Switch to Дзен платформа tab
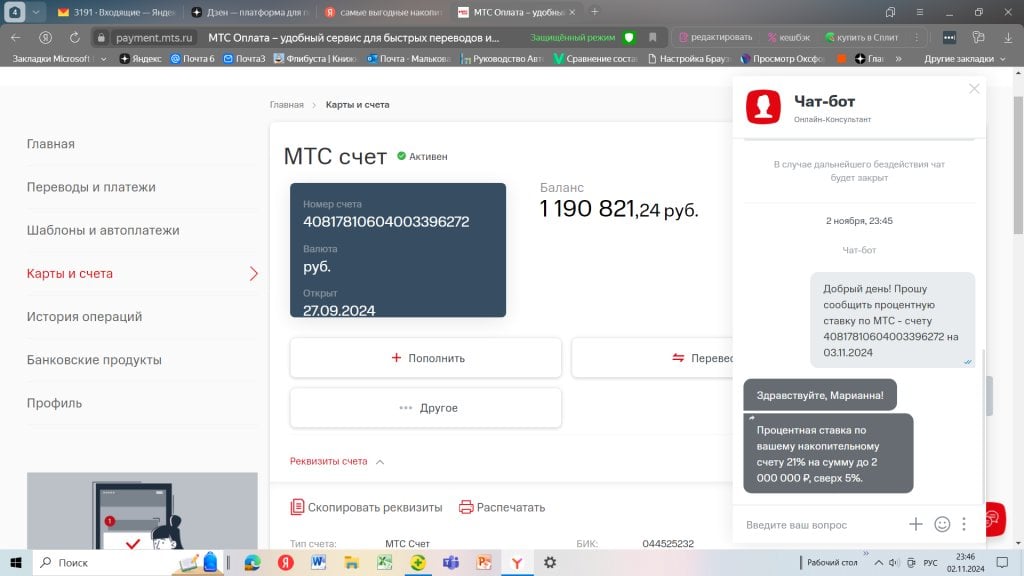 pos(250,12)
